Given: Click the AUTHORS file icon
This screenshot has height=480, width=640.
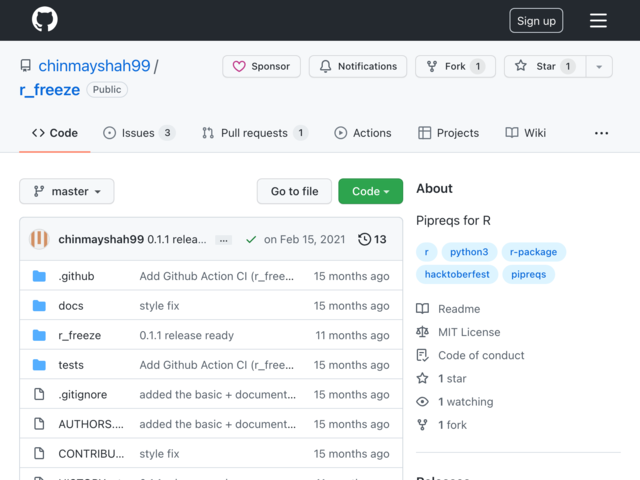Looking at the screenshot, I should (39, 424).
